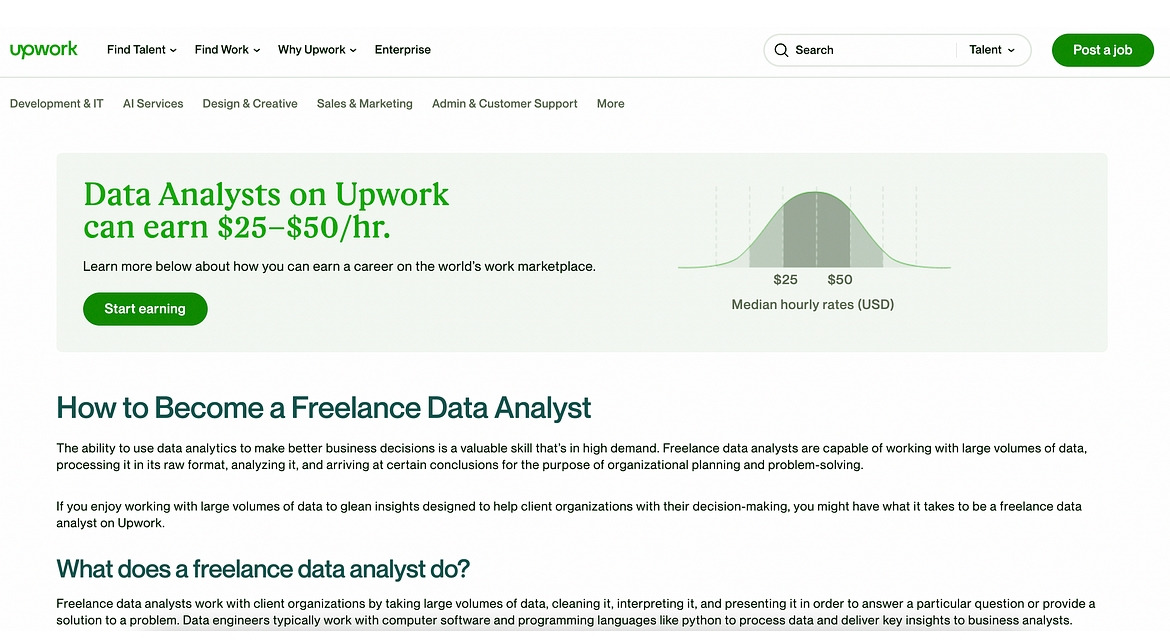This screenshot has height=643, width=1170.
Task: Expand the Why Upwork menu
Action: pyautogui.click(x=317, y=50)
